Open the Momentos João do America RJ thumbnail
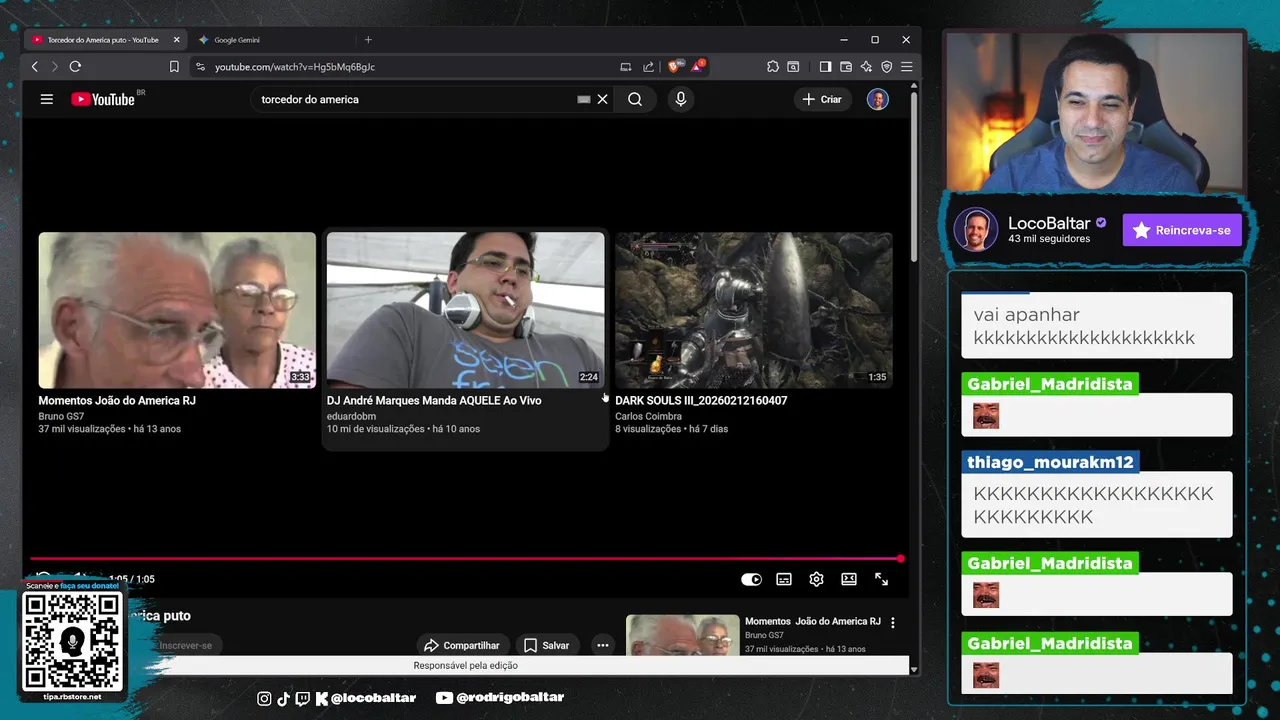 click(x=177, y=310)
